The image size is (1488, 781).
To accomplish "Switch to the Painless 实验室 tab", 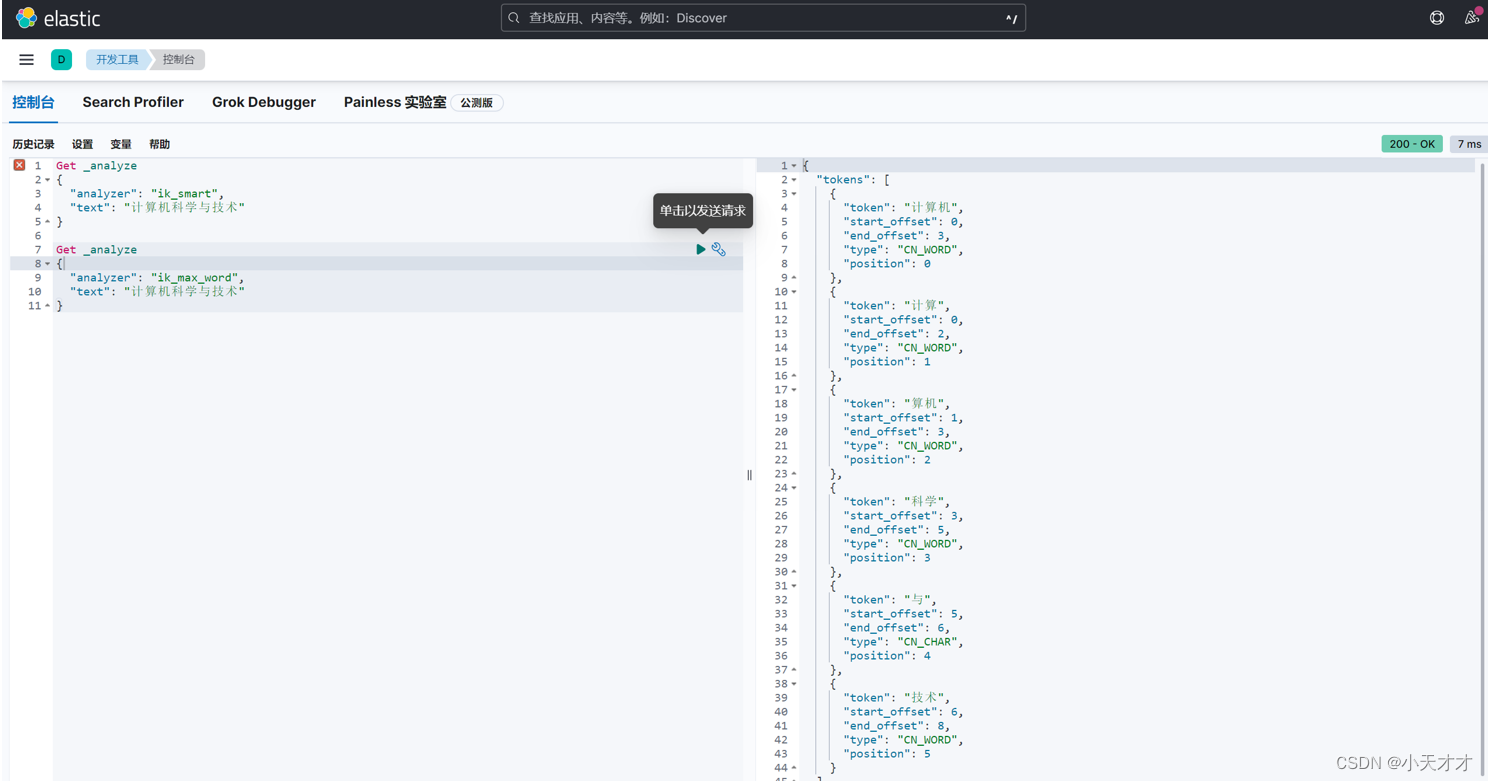I will pos(395,102).
